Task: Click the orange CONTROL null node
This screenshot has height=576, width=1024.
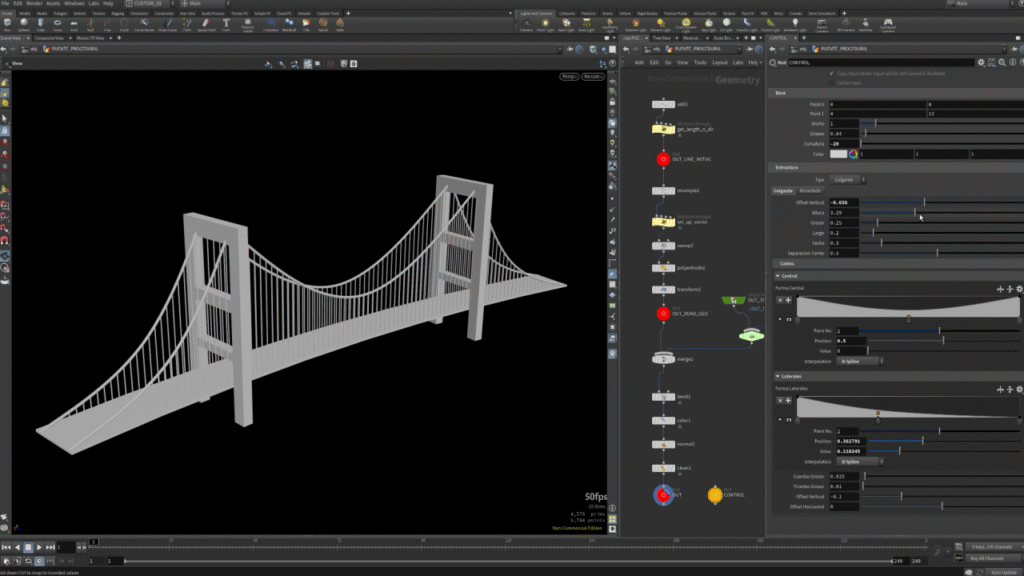Action: click(715, 494)
